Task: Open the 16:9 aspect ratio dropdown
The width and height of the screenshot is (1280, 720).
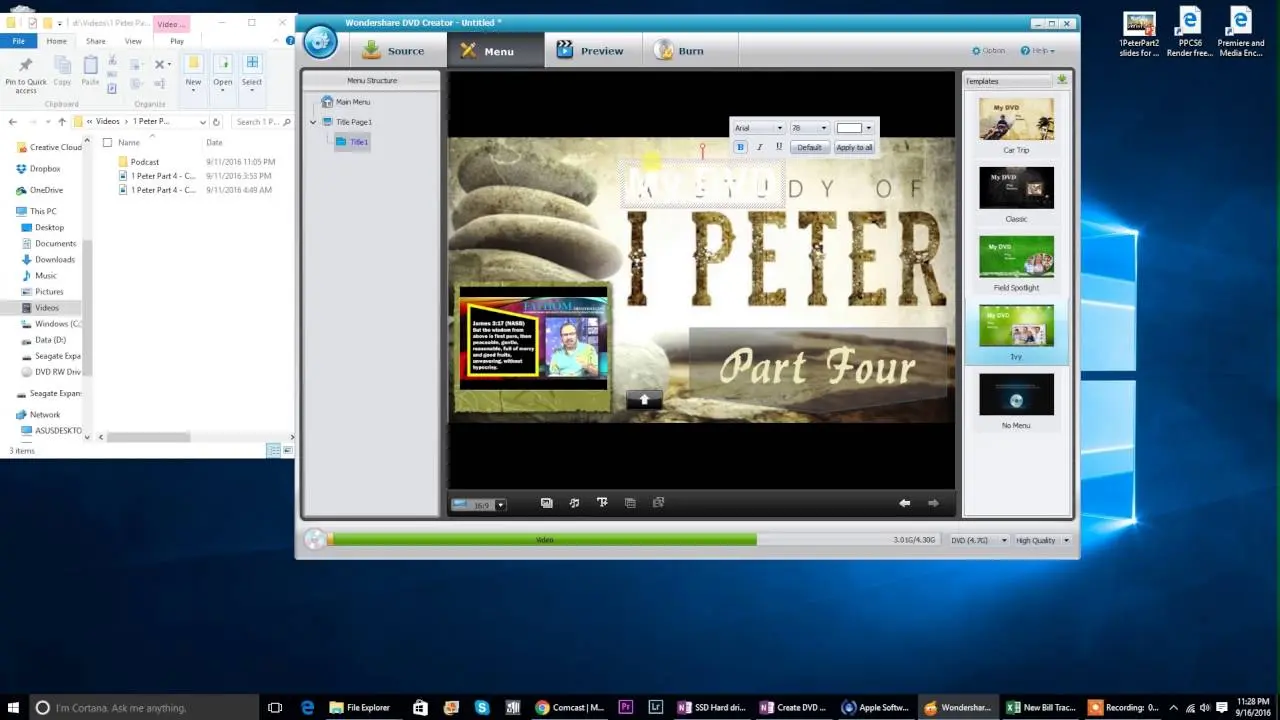Action: 479,505
